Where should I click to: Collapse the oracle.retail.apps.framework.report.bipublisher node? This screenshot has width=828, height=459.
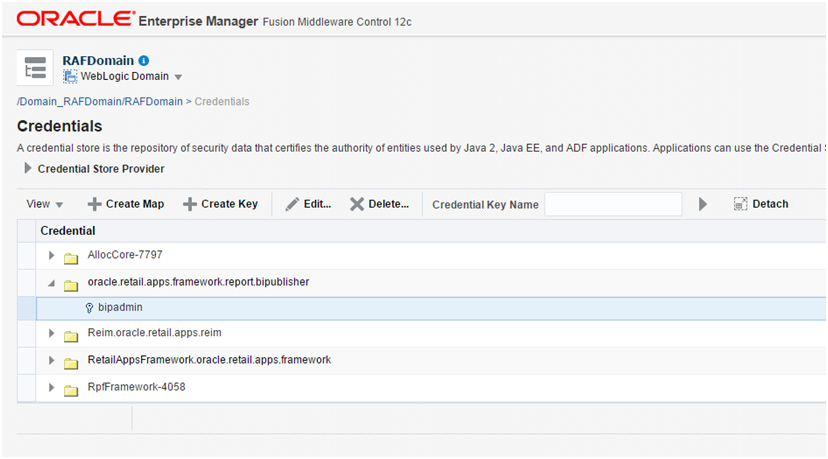[x=52, y=283]
